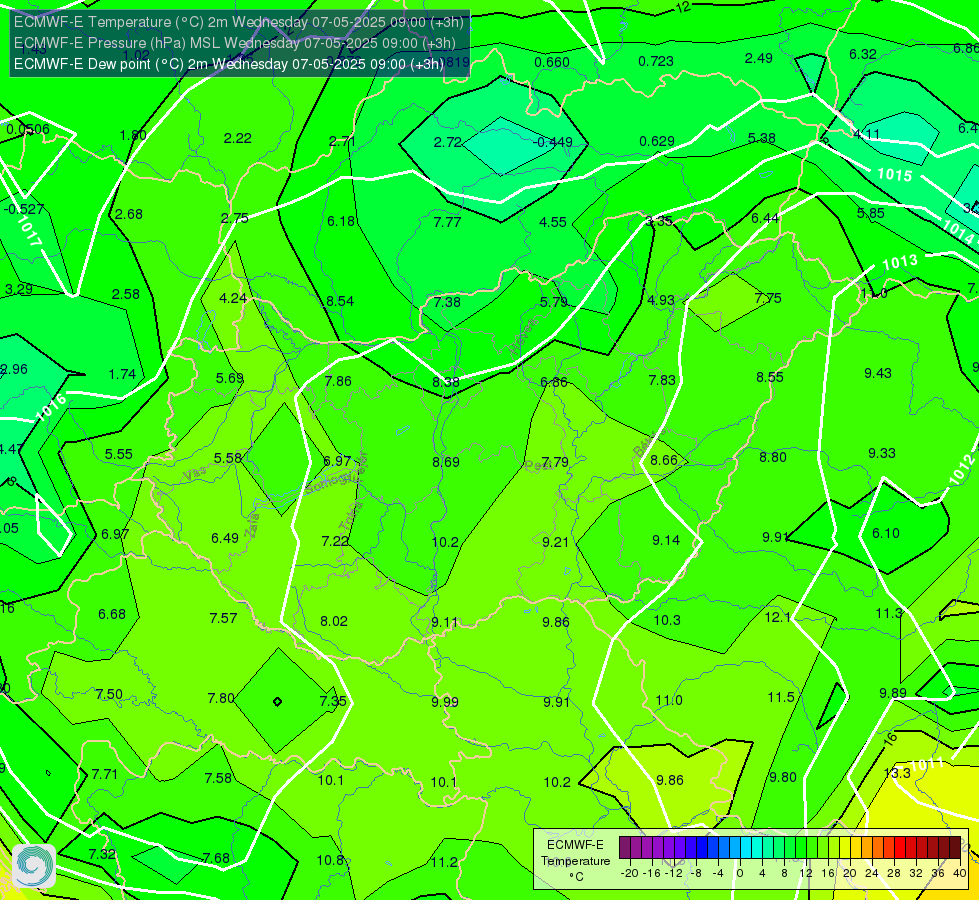979x900 pixels.
Task: Click the legend title 'ECMWF-E Temperature °C'
Action: tap(575, 861)
